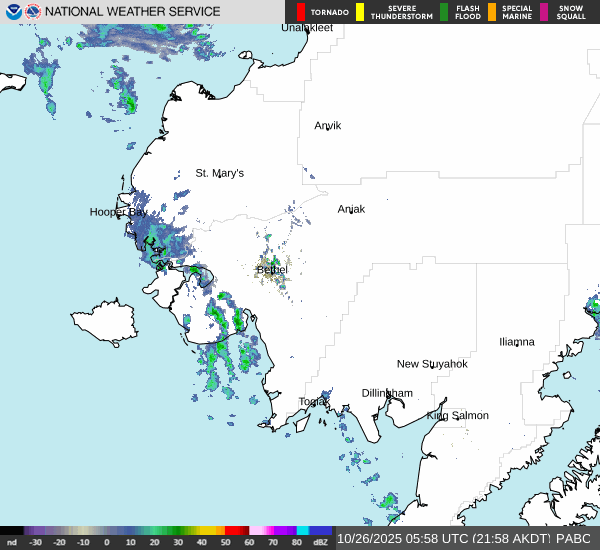Click the Aniak label on the map
The width and height of the screenshot is (600, 550).
point(351,209)
